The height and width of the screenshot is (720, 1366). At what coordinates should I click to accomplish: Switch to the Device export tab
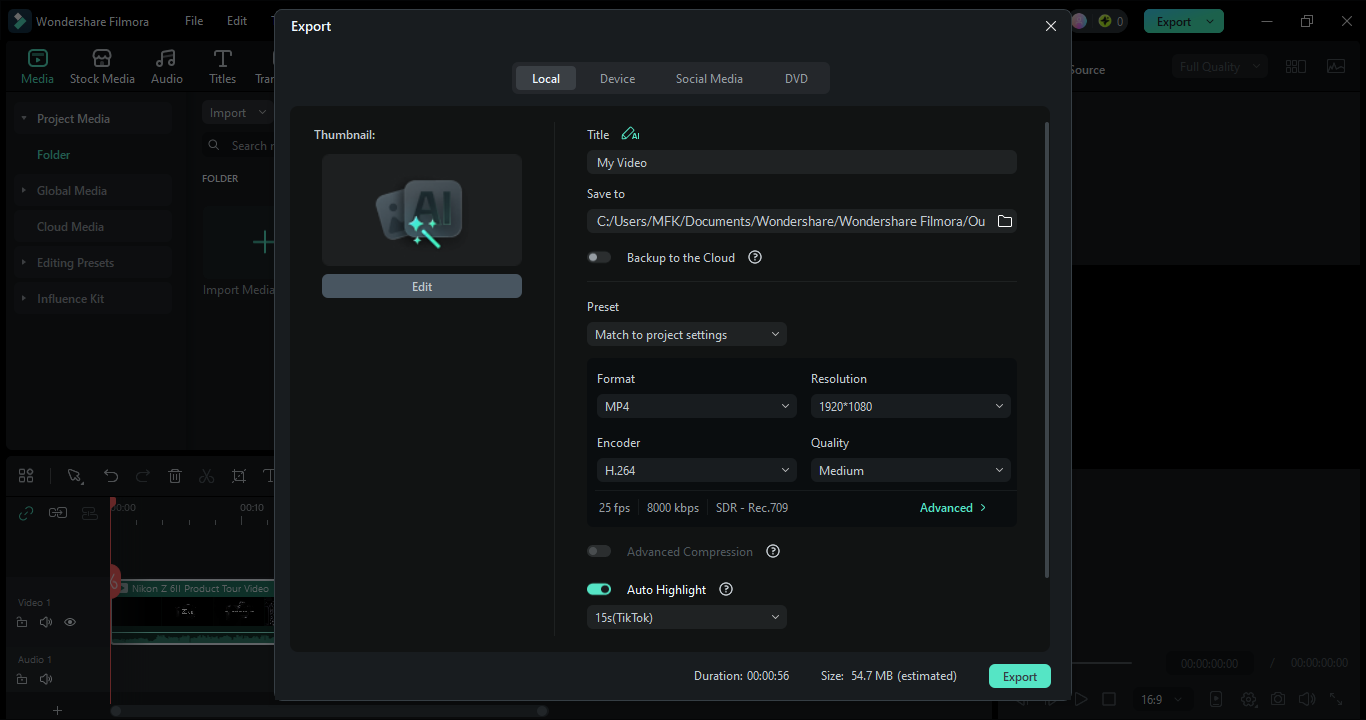(x=617, y=78)
